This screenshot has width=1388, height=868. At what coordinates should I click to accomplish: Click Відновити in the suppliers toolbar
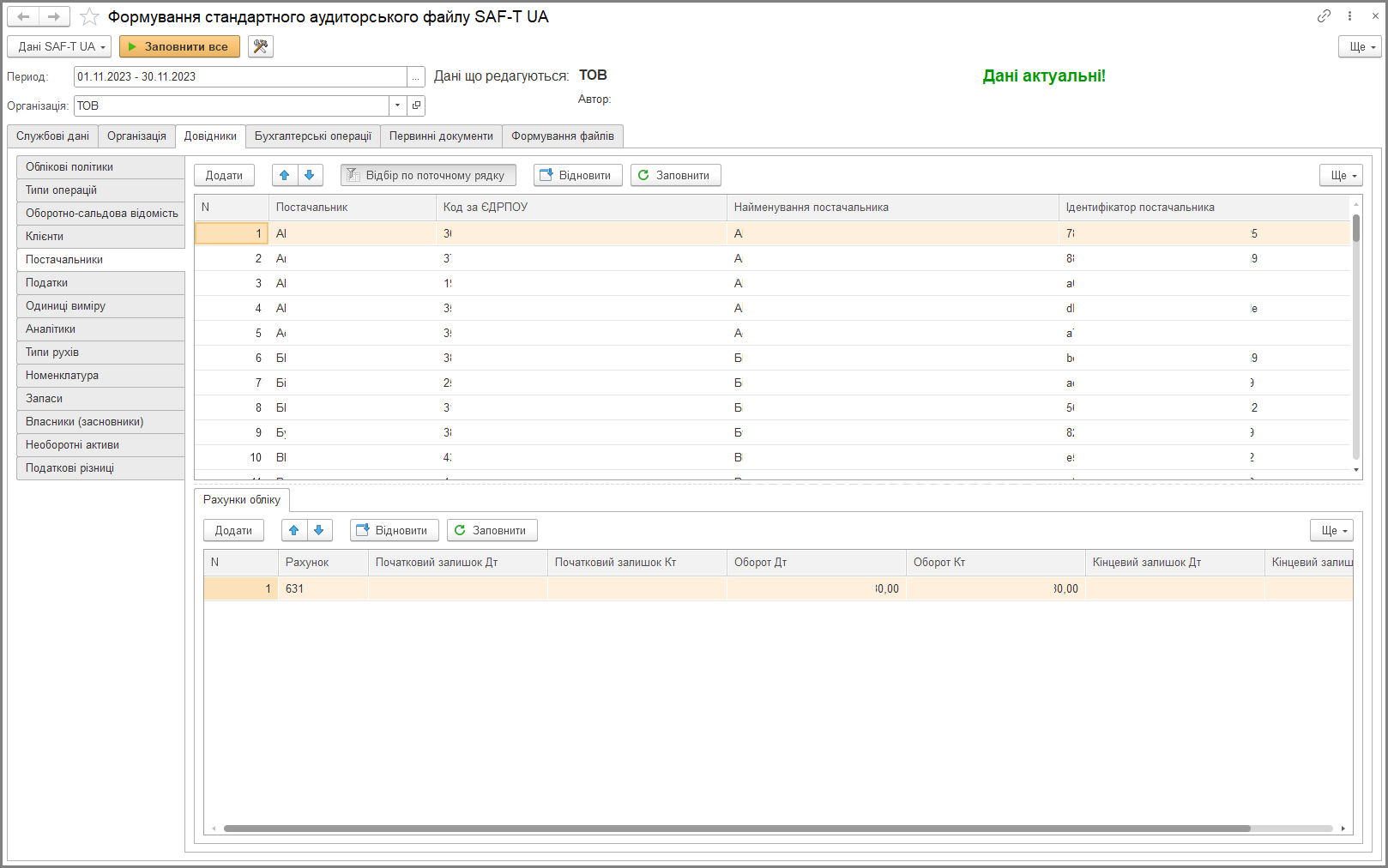point(578,175)
